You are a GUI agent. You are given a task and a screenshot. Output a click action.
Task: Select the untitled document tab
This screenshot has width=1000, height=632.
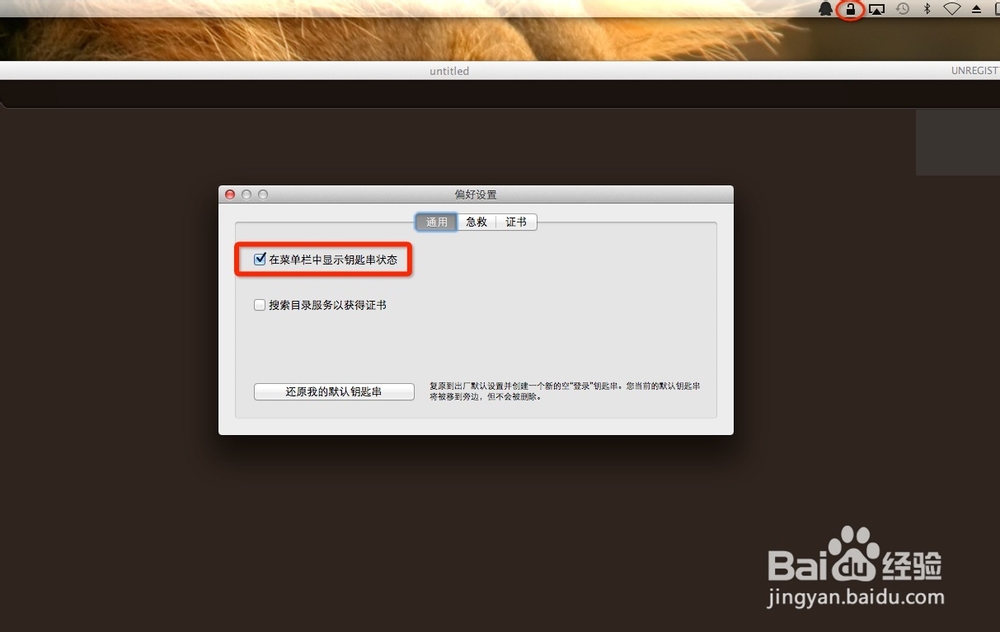tap(448, 71)
